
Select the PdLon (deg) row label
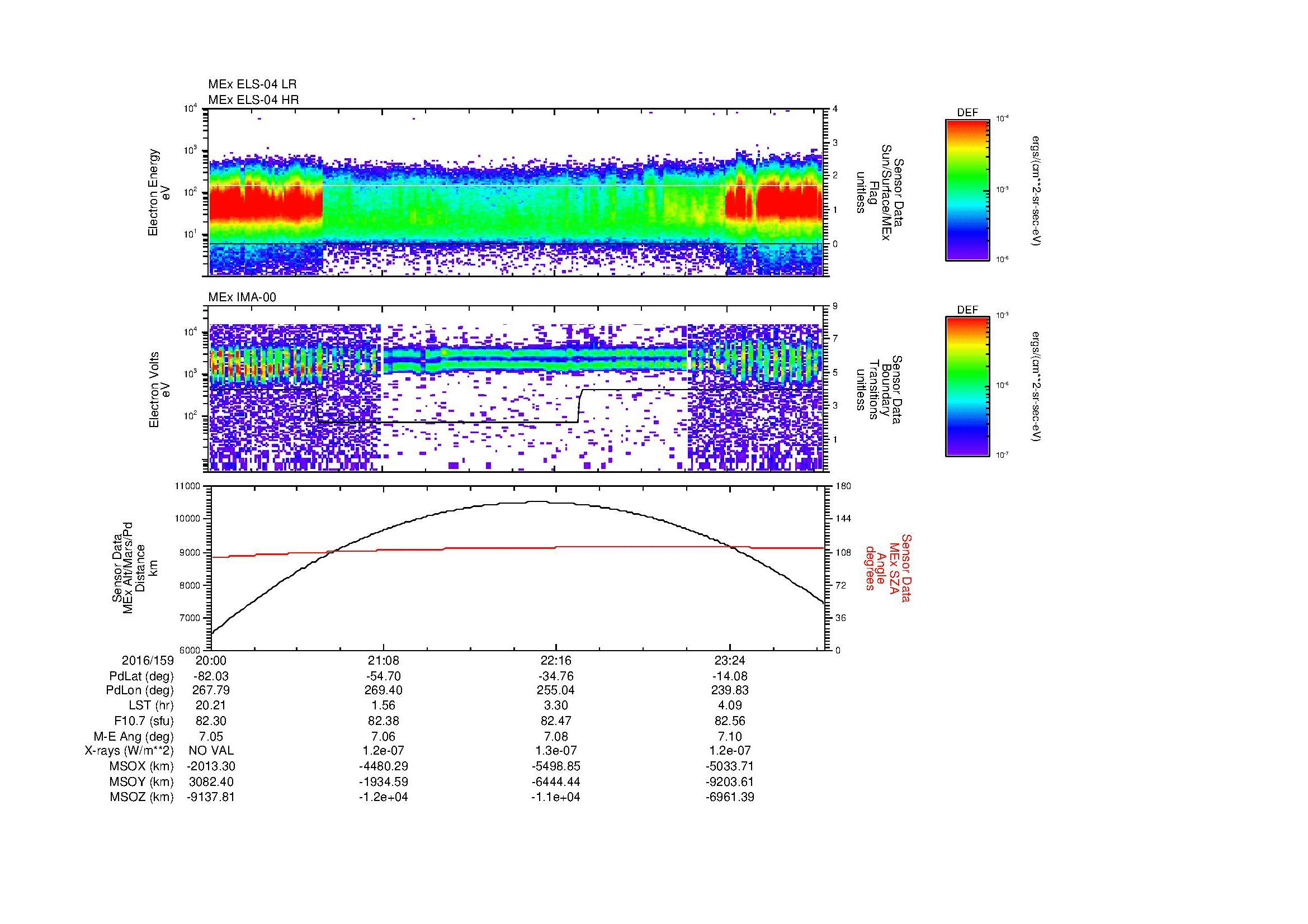click(140, 690)
